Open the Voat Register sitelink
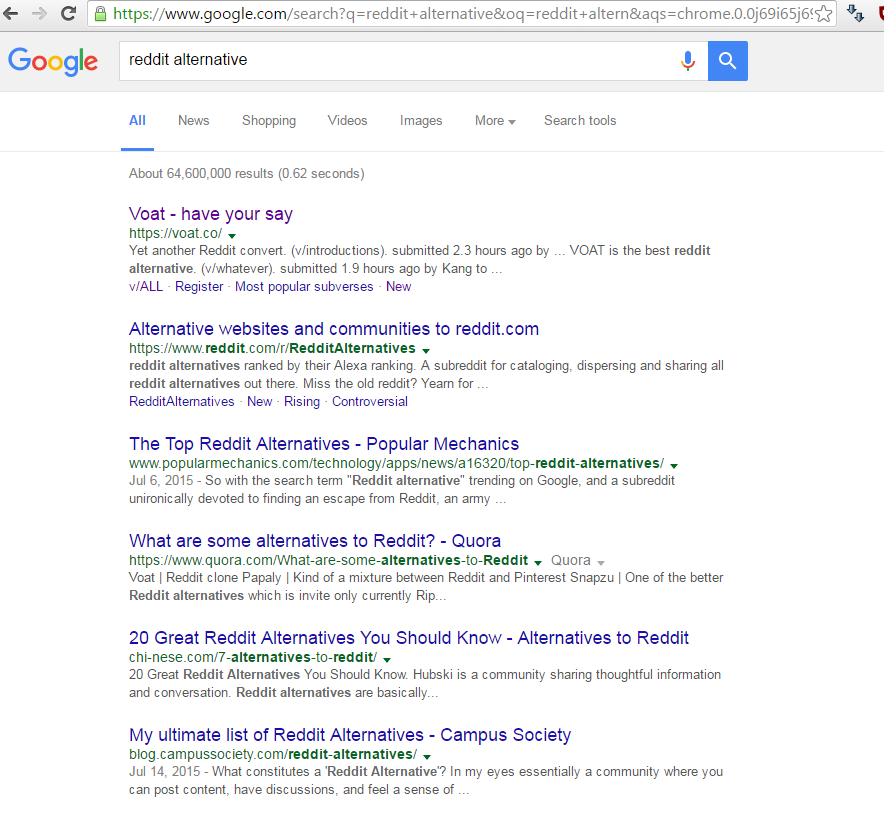This screenshot has height=814, width=884. click(x=199, y=286)
